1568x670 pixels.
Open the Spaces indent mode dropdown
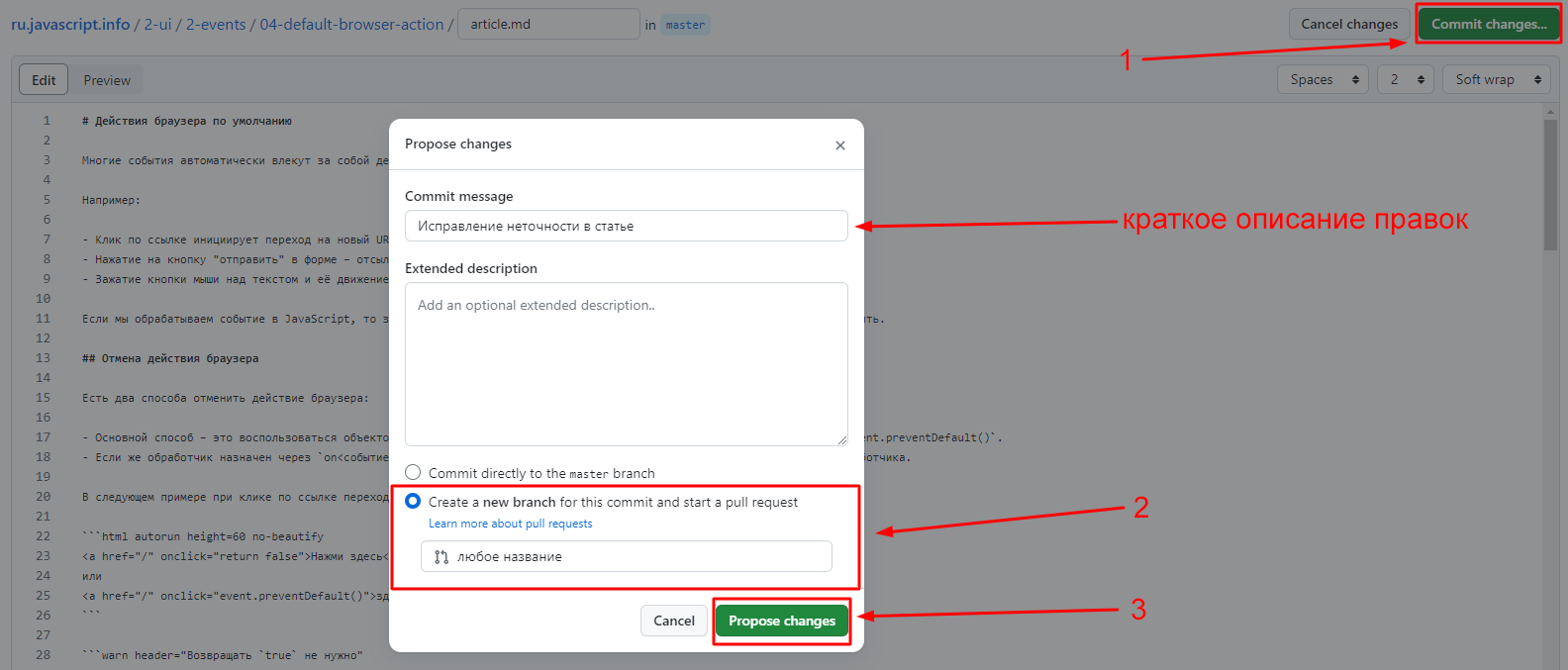1323,79
